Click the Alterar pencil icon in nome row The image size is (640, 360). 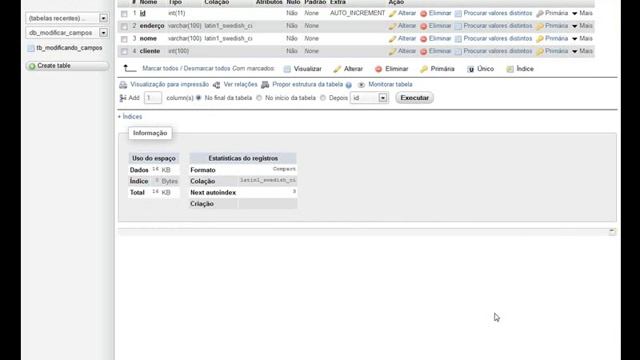(393, 39)
